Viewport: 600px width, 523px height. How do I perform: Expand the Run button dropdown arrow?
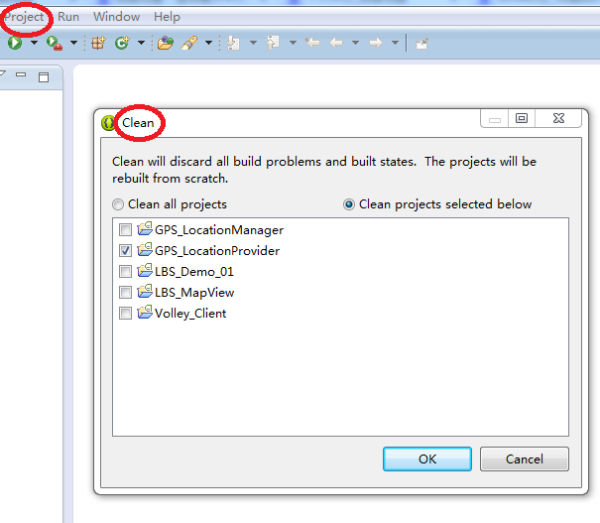pos(34,43)
